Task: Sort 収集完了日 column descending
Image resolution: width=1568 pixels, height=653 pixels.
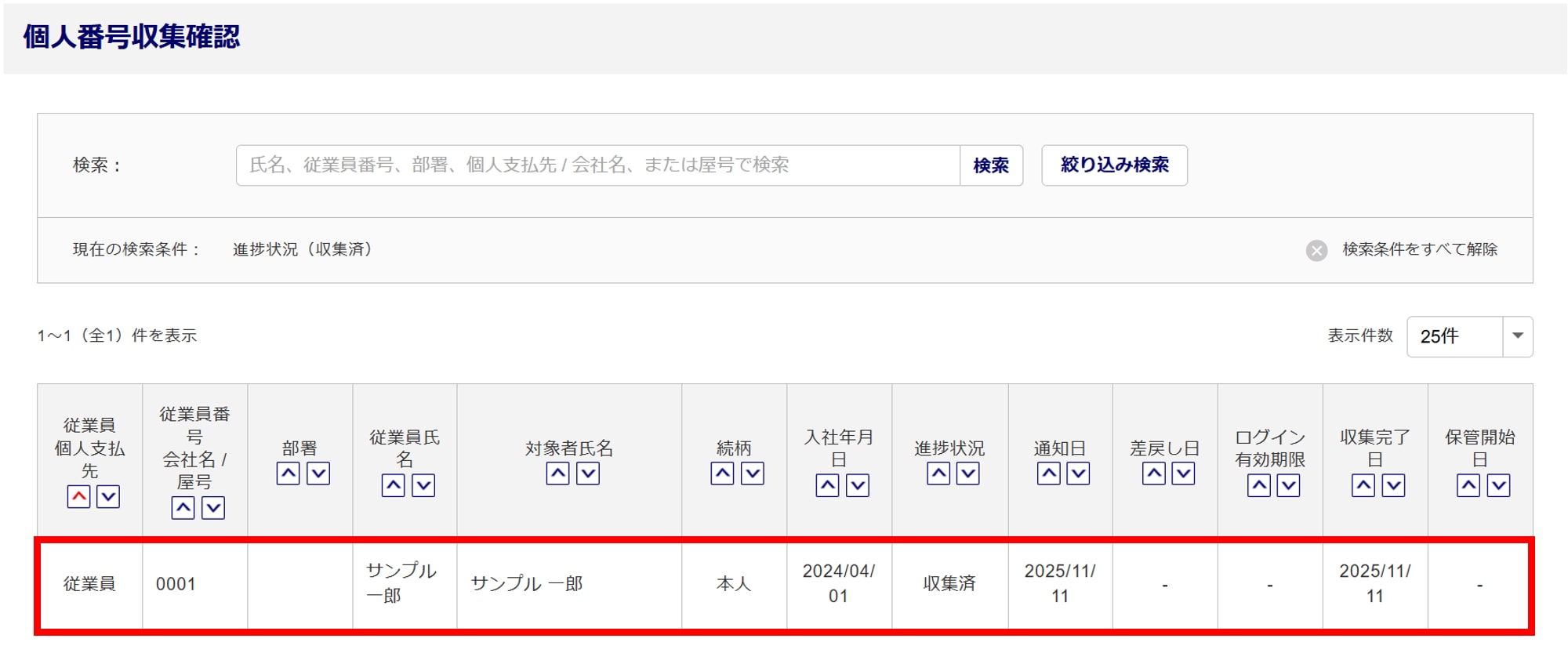Action: (1393, 486)
